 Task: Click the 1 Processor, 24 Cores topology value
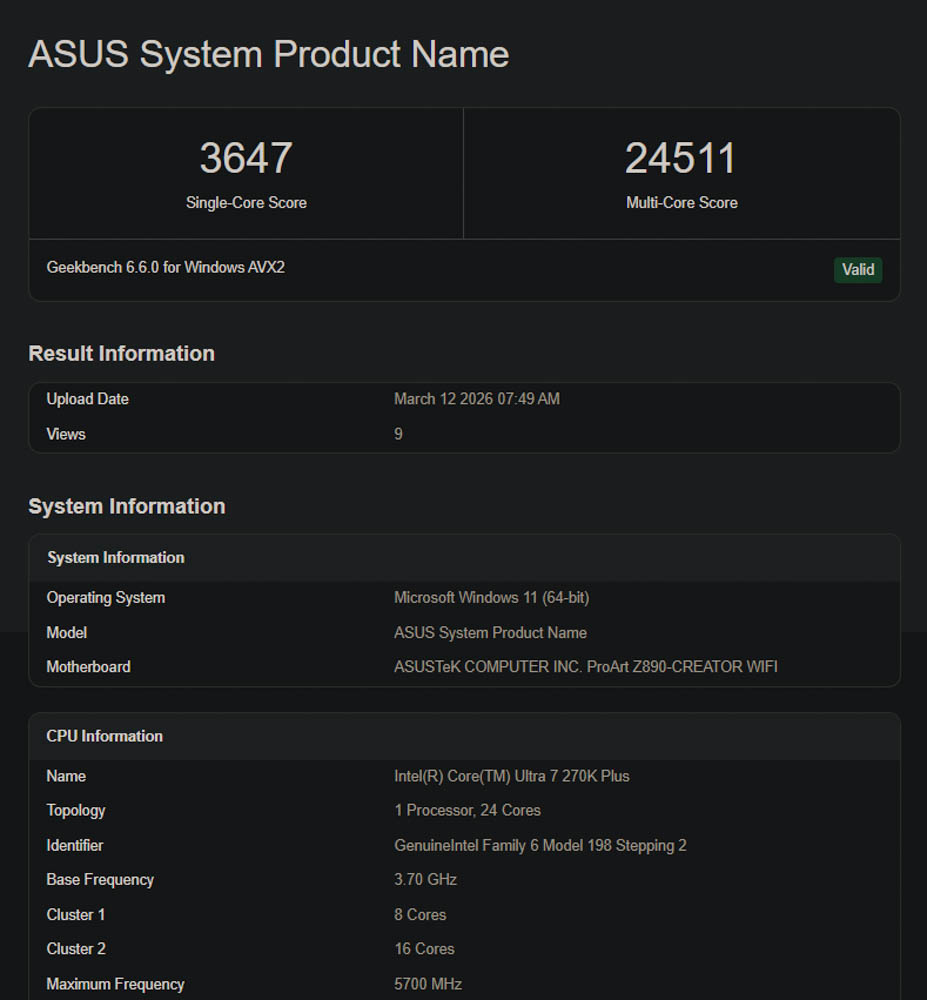(467, 811)
